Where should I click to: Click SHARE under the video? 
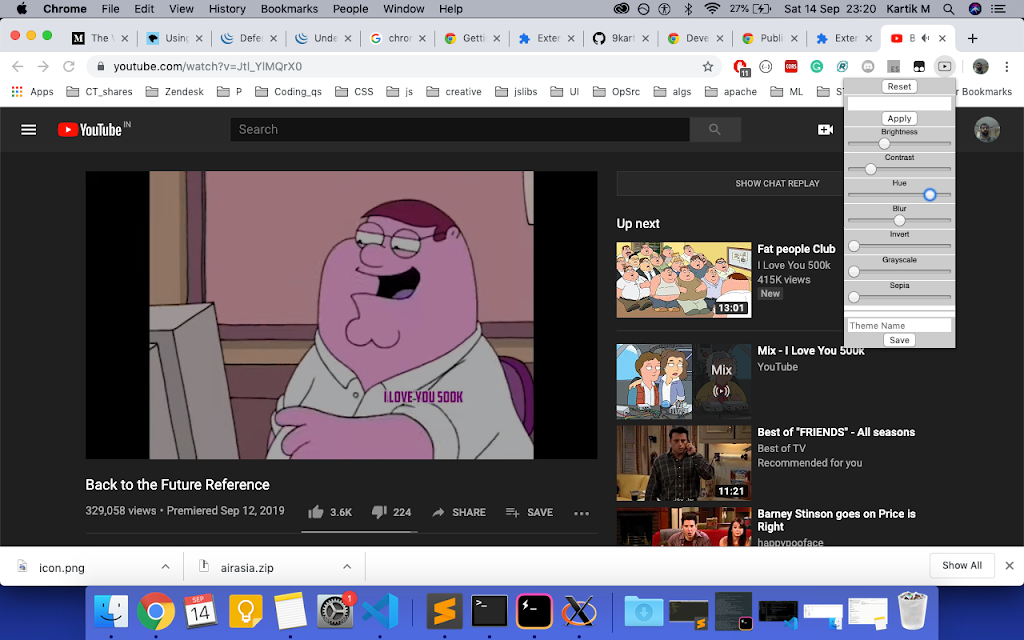[459, 513]
